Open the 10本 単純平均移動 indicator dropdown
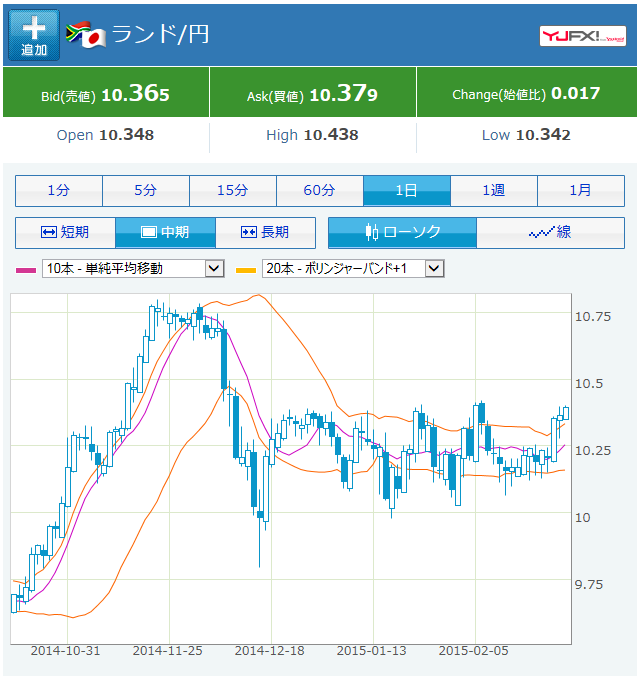640x679 pixels. coord(133,268)
